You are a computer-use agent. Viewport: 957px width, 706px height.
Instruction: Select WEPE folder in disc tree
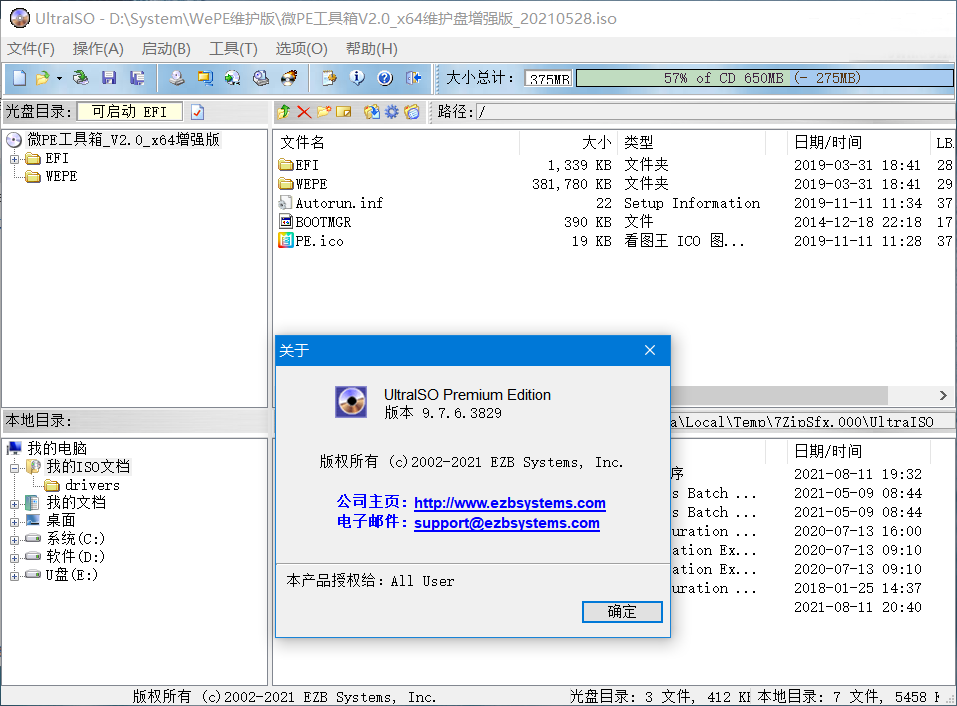click(61, 176)
